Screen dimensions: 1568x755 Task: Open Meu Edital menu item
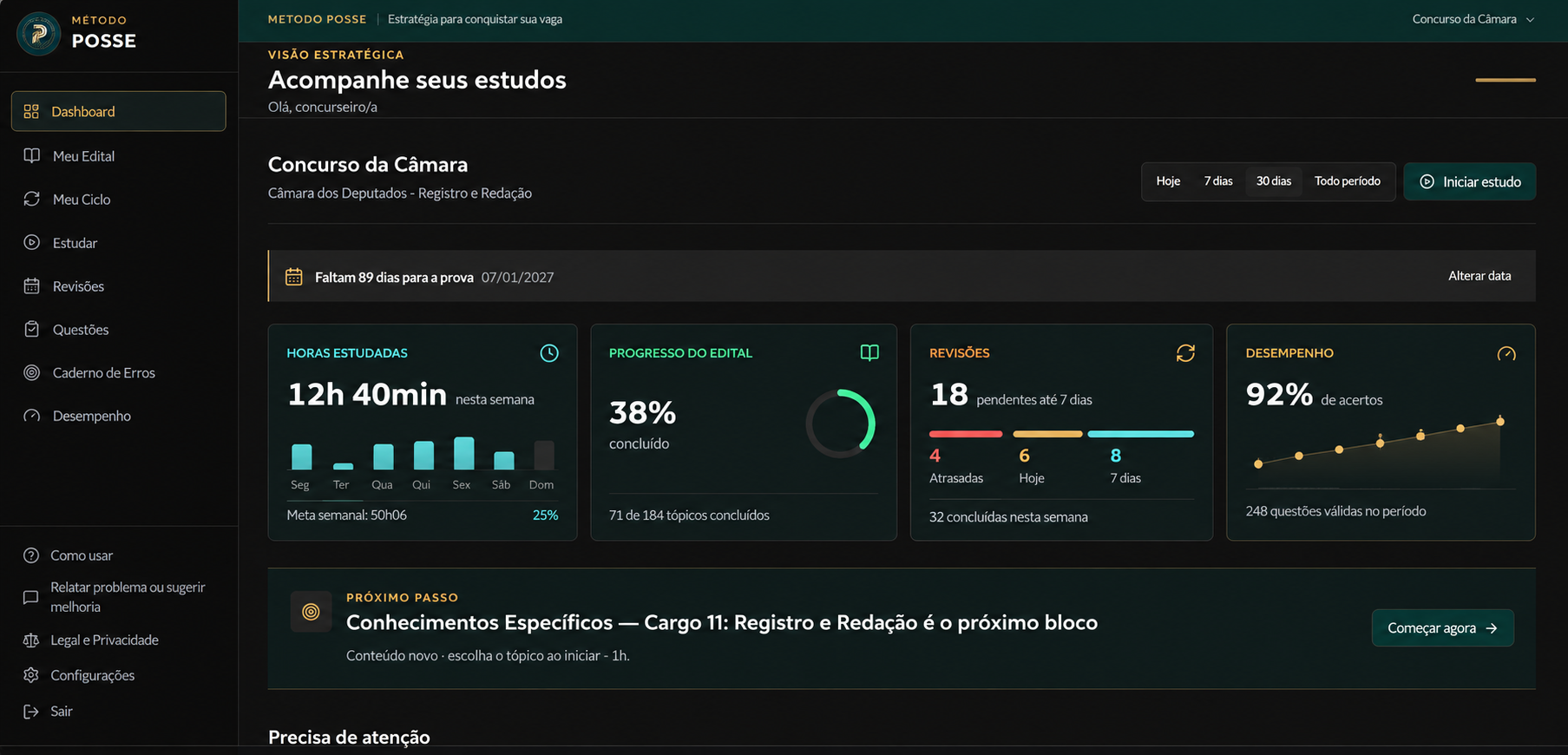pyautogui.click(x=119, y=155)
